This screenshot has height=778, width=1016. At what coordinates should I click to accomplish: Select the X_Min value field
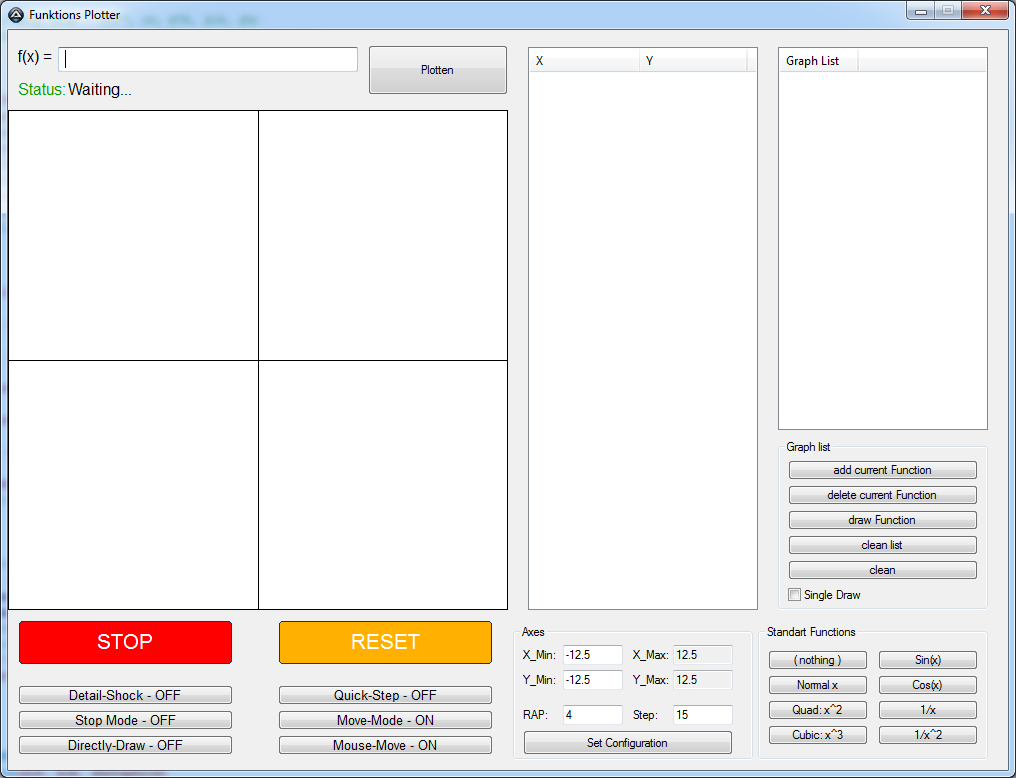pos(592,655)
